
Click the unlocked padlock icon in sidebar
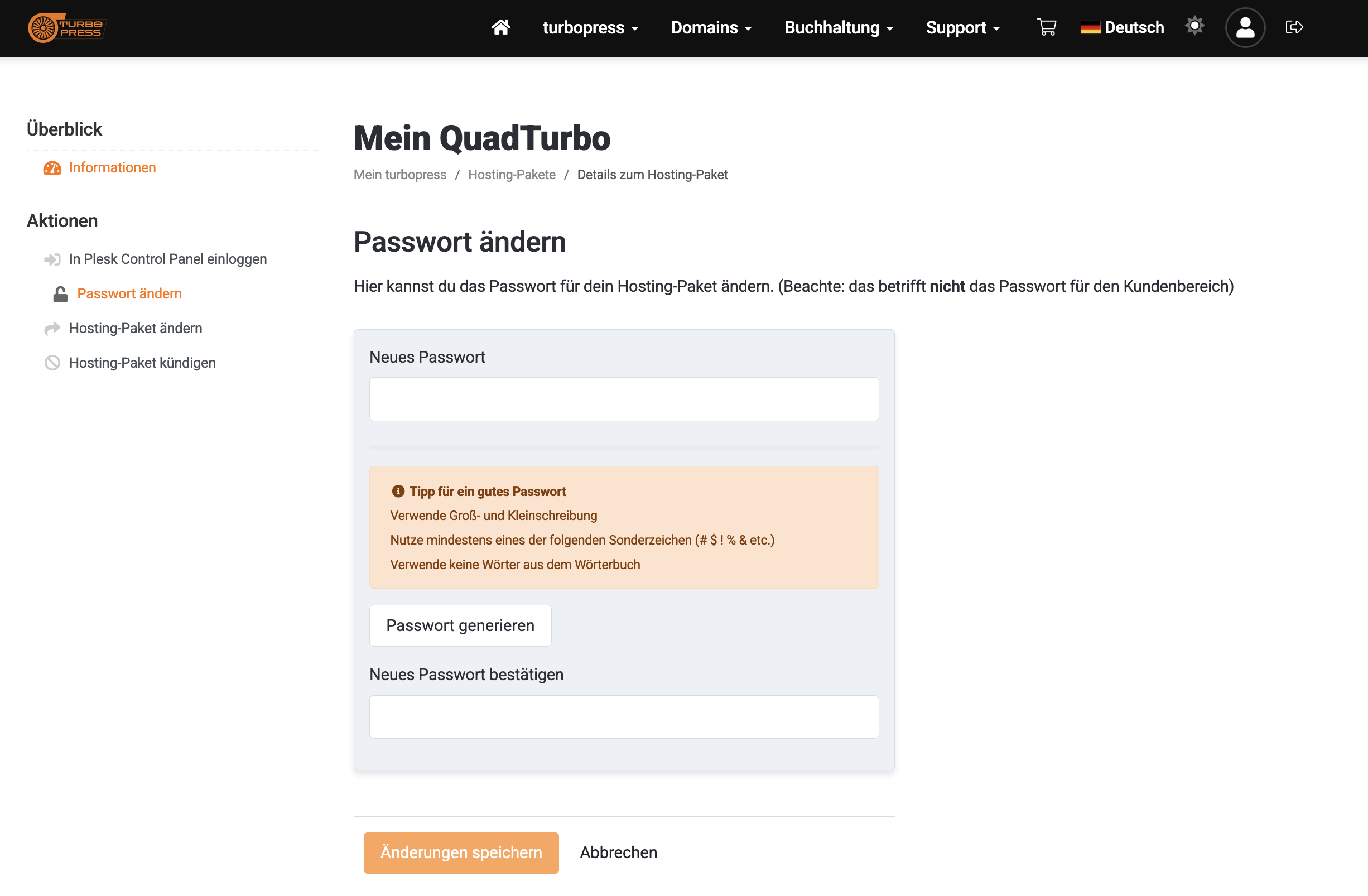(x=60, y=294)
